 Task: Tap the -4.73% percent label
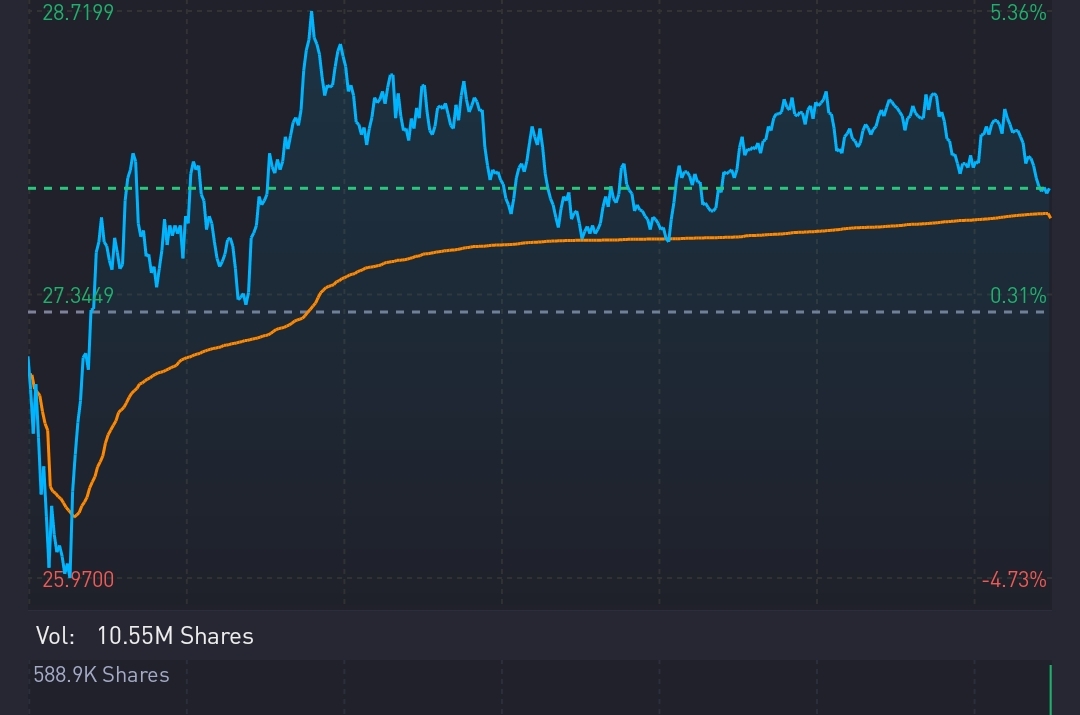click(x=1014, y=579)
